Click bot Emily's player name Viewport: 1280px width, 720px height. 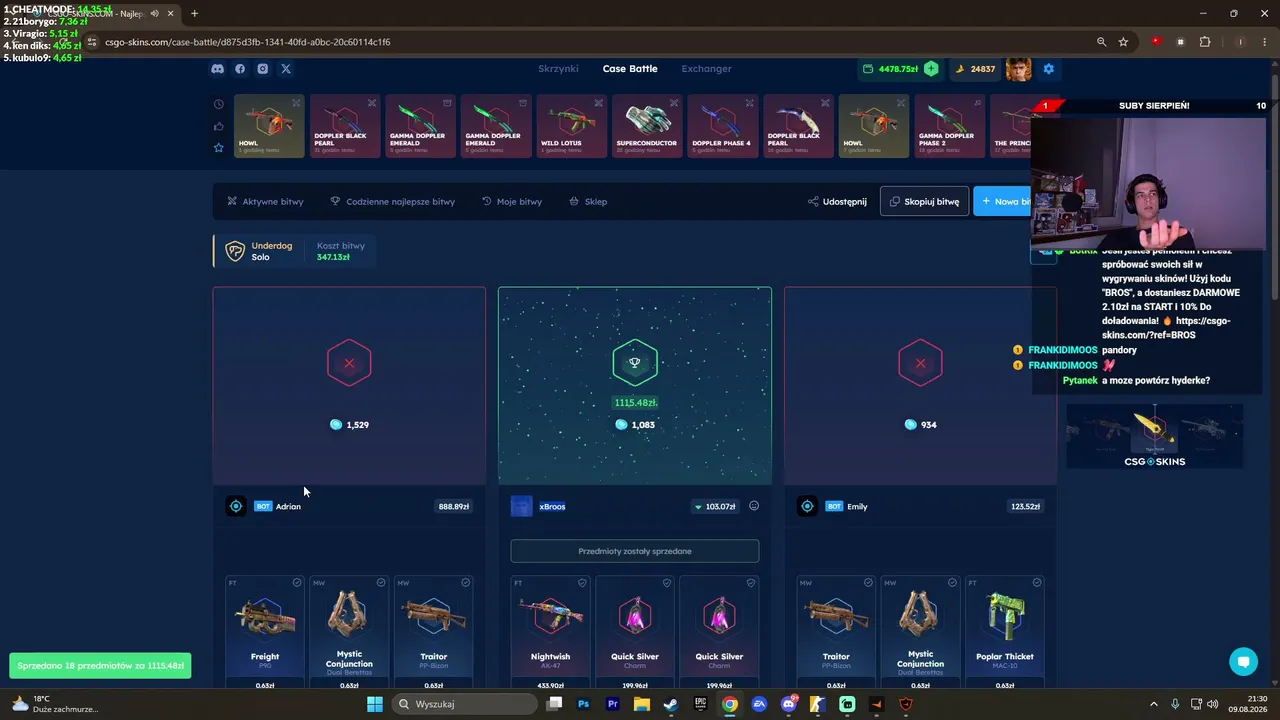(x=857, y=507)
